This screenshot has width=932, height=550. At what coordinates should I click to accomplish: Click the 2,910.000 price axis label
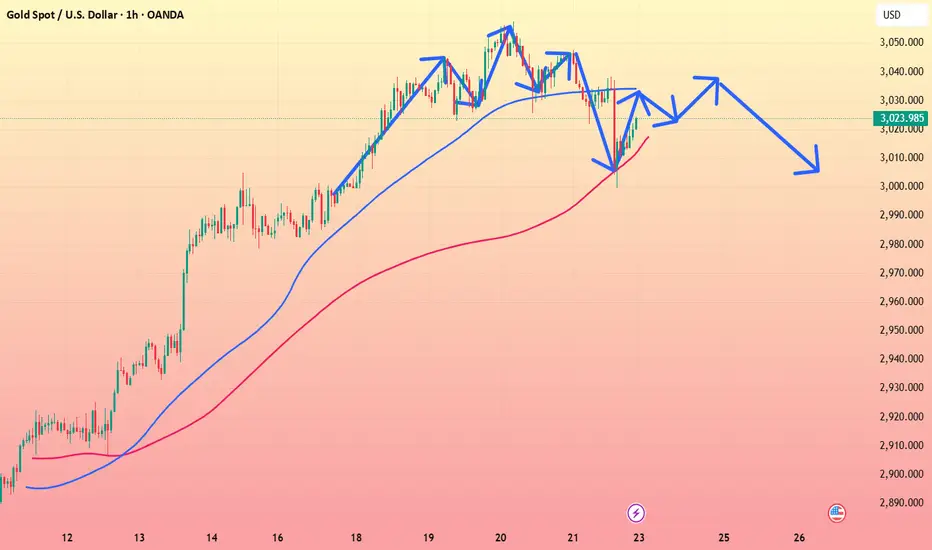pyautogui.click(x=902, y=445)
